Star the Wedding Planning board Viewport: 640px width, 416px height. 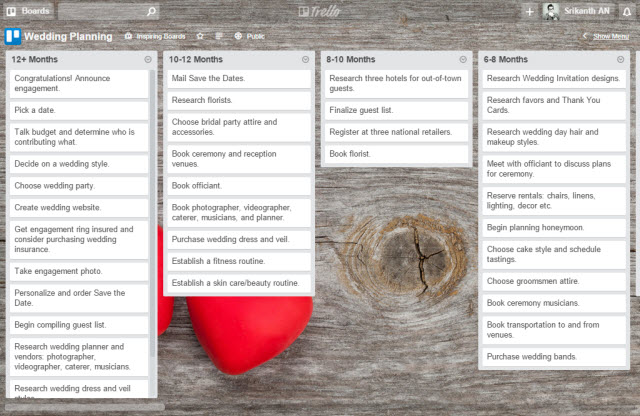click(200, 36)
